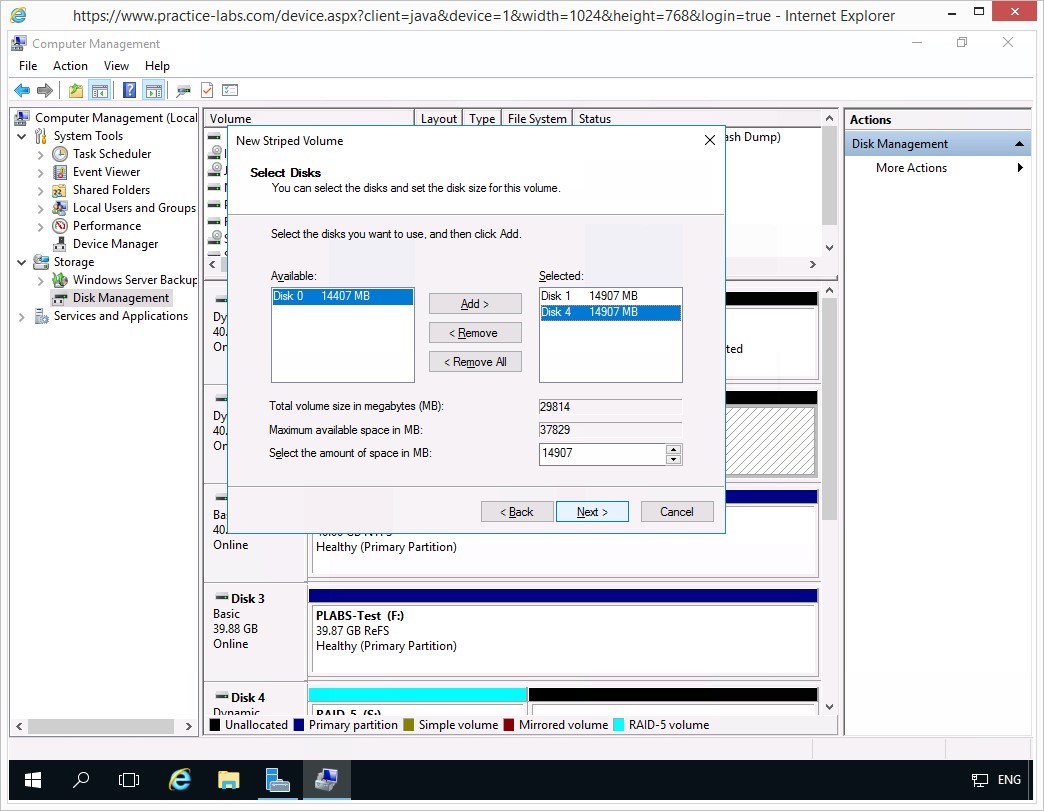Viewport: 1044px width, 811px height.
Task: Open the View menu
Action: point(116,66)
